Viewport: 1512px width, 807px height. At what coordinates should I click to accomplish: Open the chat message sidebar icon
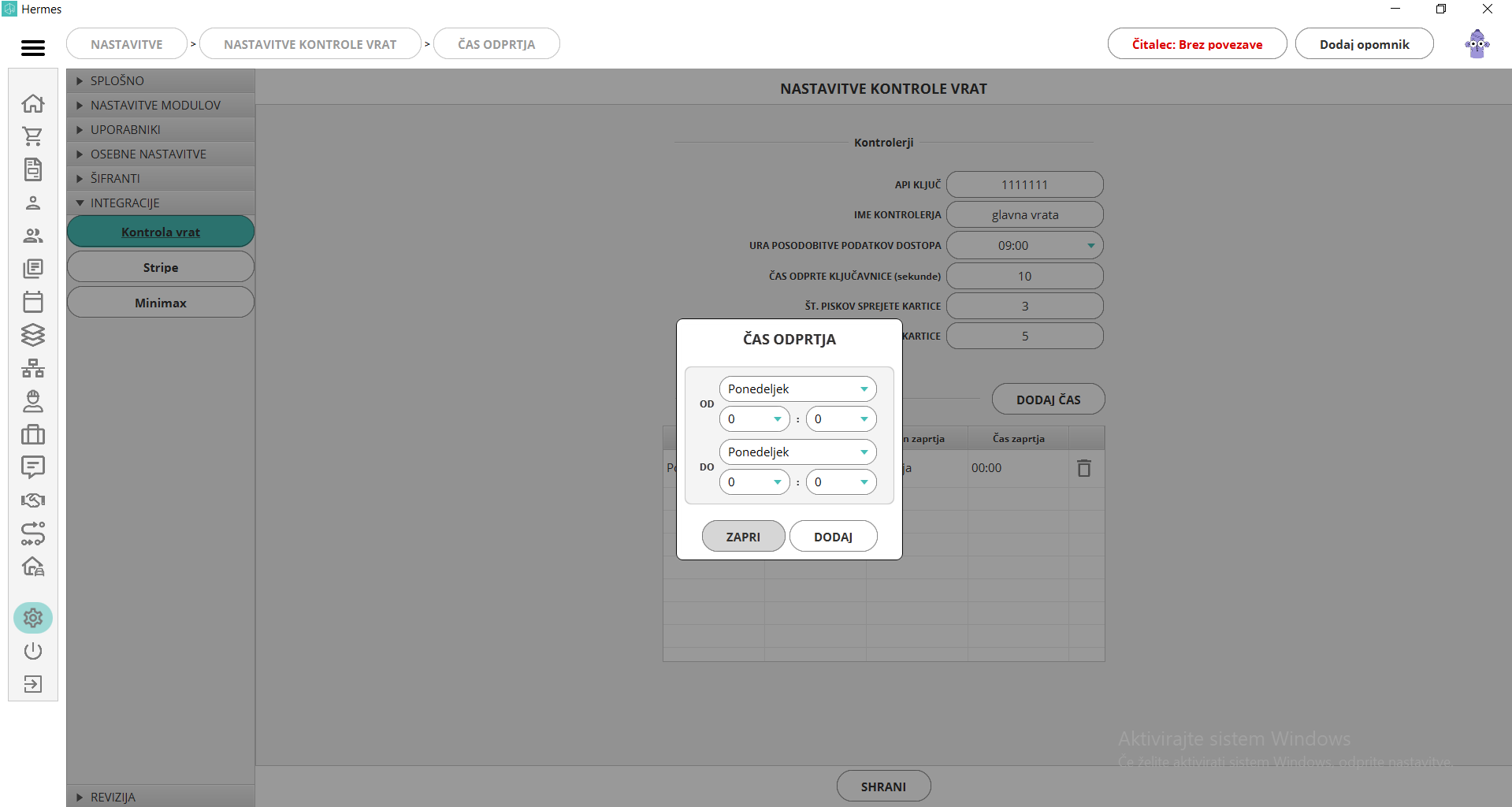pos(33,467)
